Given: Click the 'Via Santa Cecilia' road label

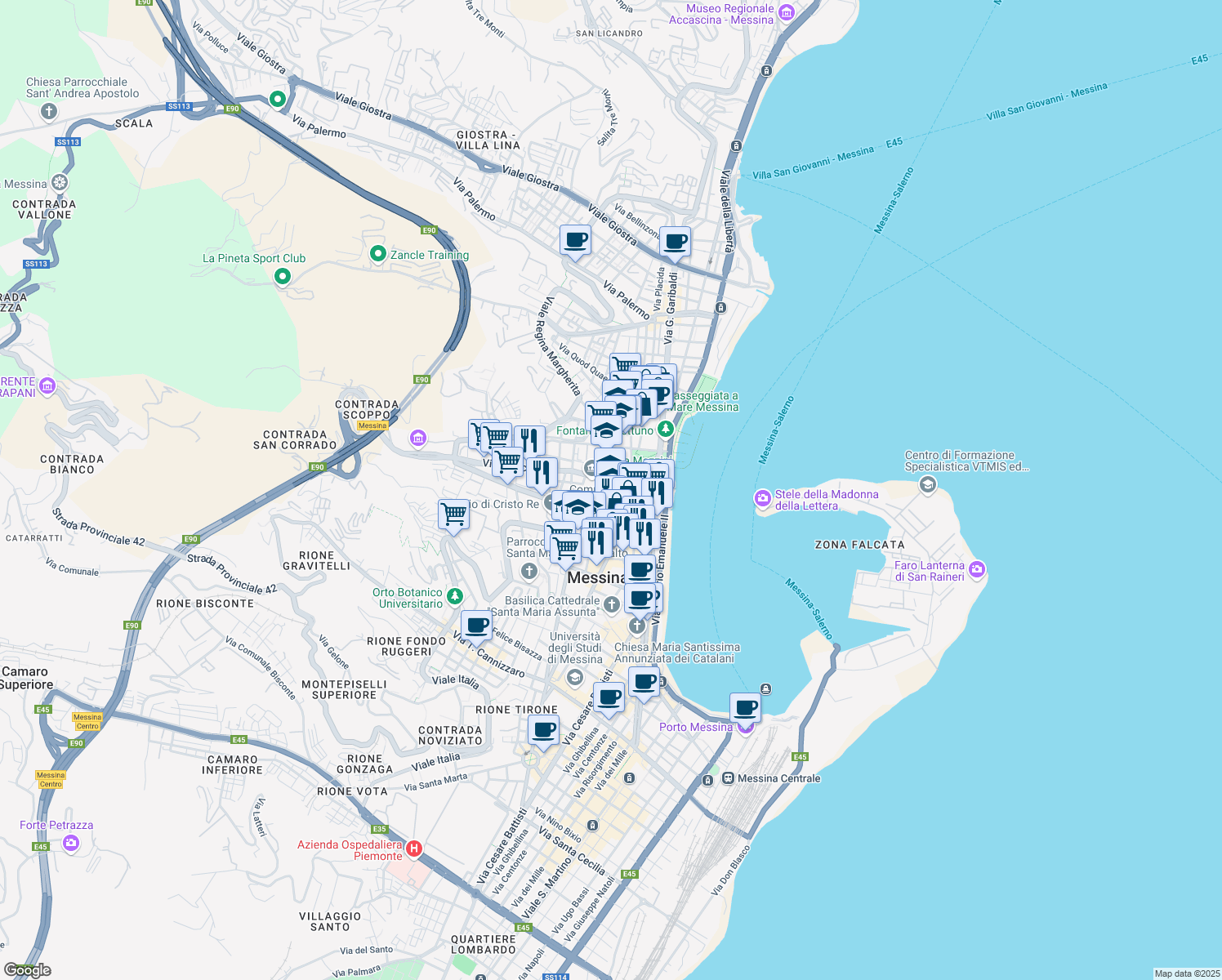Looking at the screenshot, I should point(572,850).
